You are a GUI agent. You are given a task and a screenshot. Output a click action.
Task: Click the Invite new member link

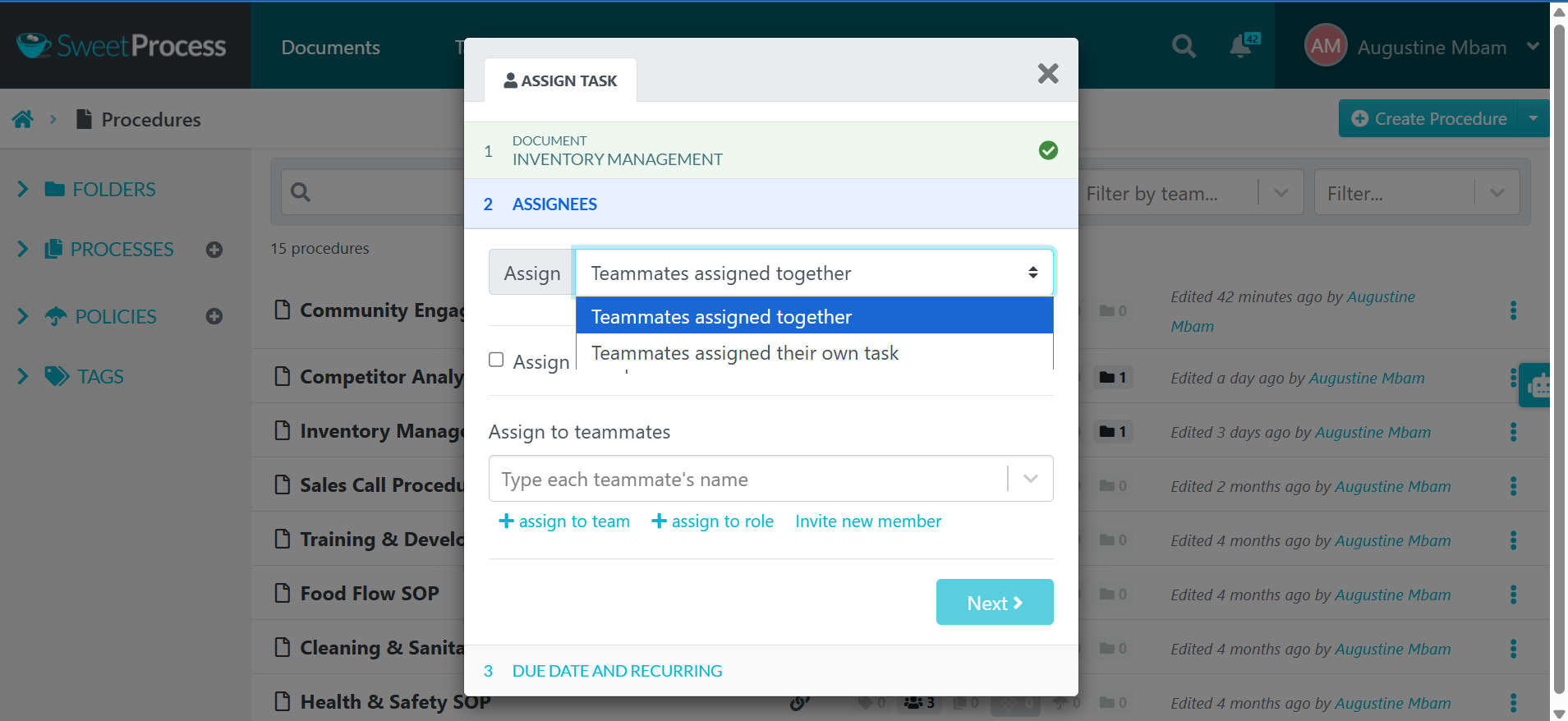click(x=868, y=521)
